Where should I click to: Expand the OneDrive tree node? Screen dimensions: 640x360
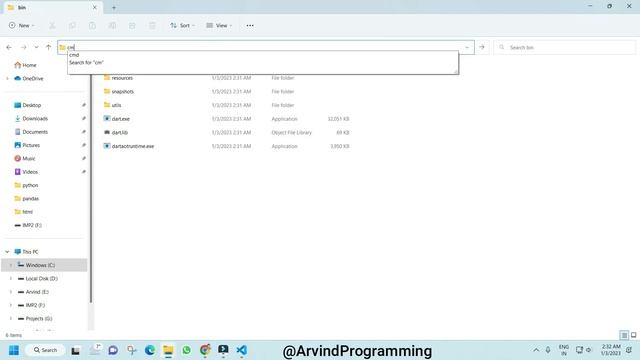tap(7, 78)
